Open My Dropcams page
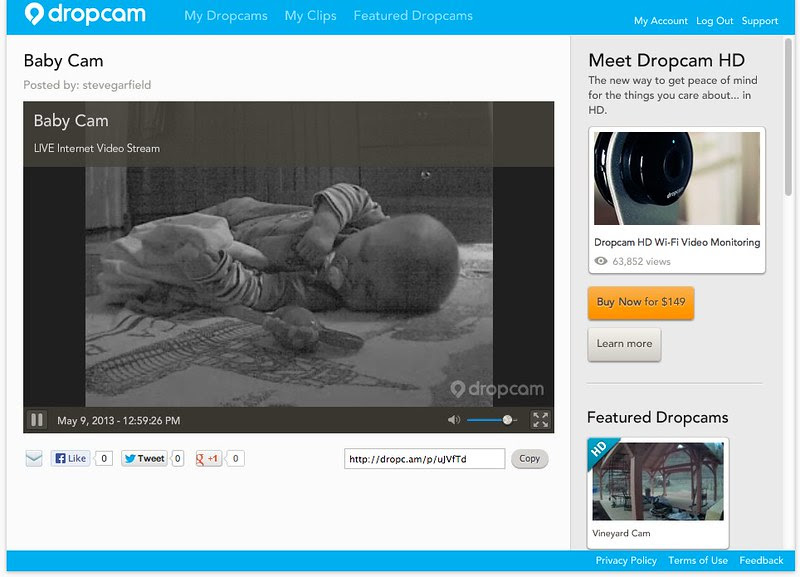The height and width of the screenshot is (577, 800). coord(226,16)
